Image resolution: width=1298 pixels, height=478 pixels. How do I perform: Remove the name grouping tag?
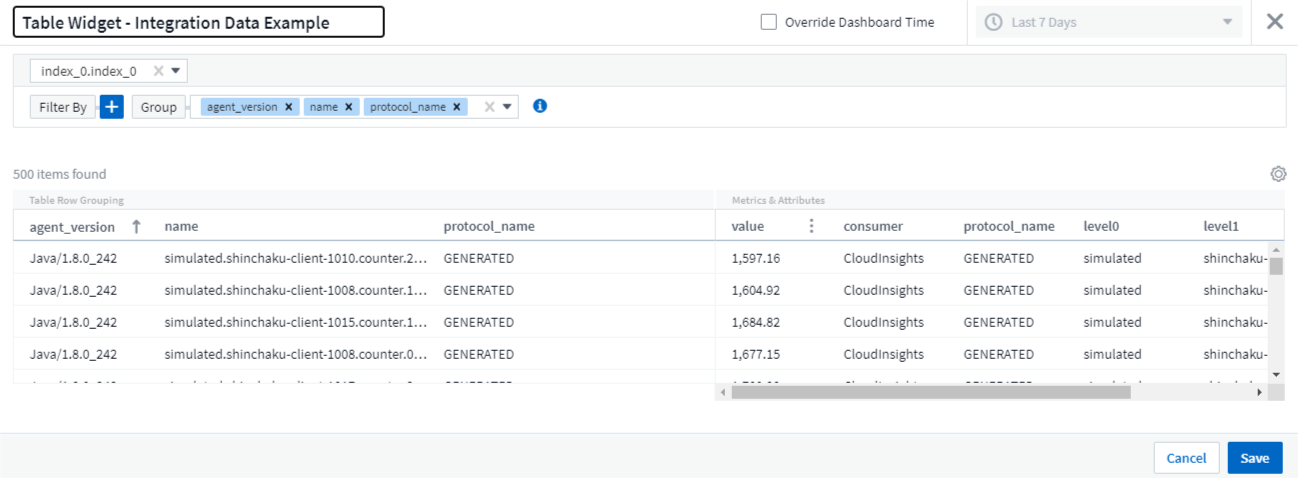pyautogui.click(x=349, y=107)
